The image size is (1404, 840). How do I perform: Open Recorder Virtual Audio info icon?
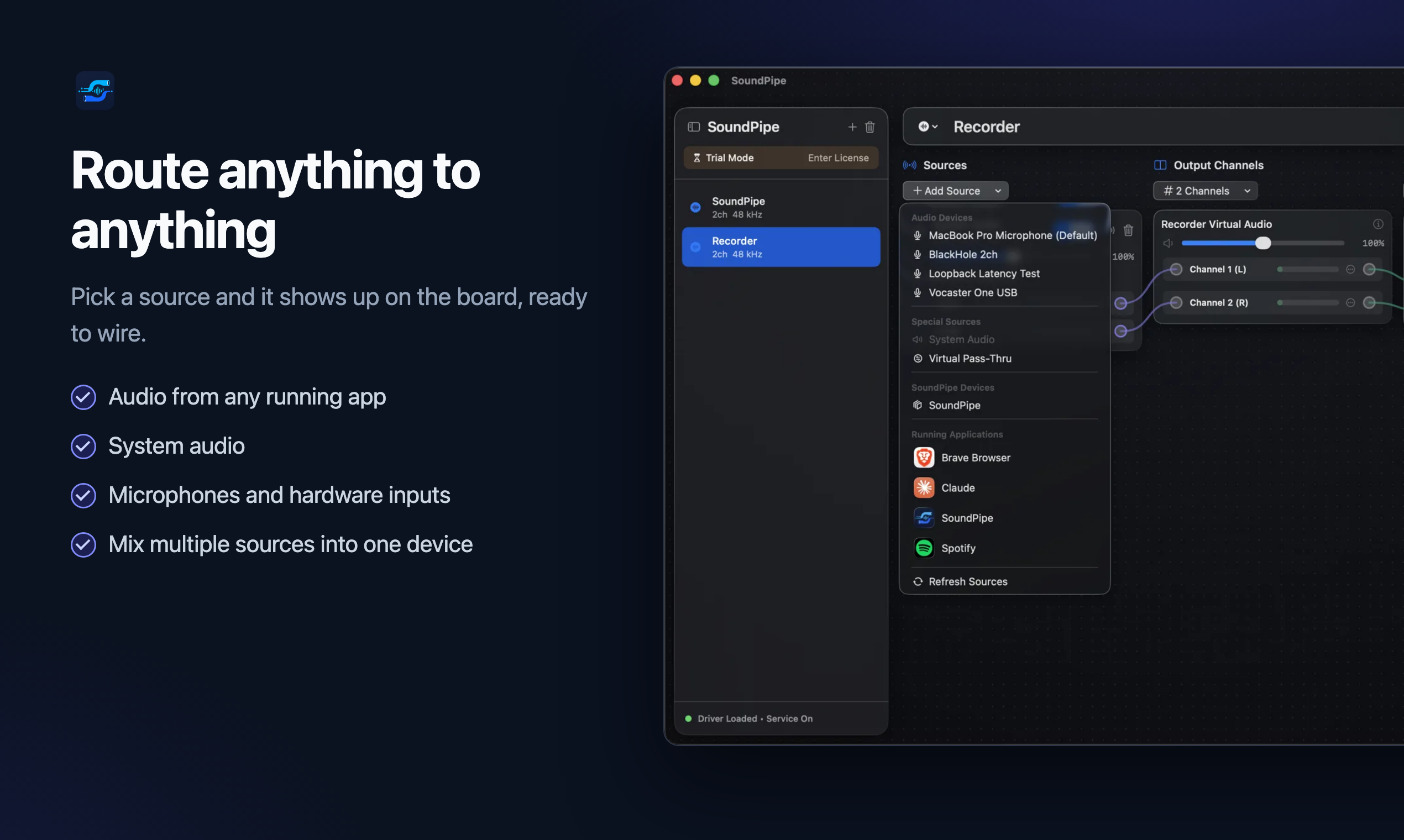[x=1378, y=224]
